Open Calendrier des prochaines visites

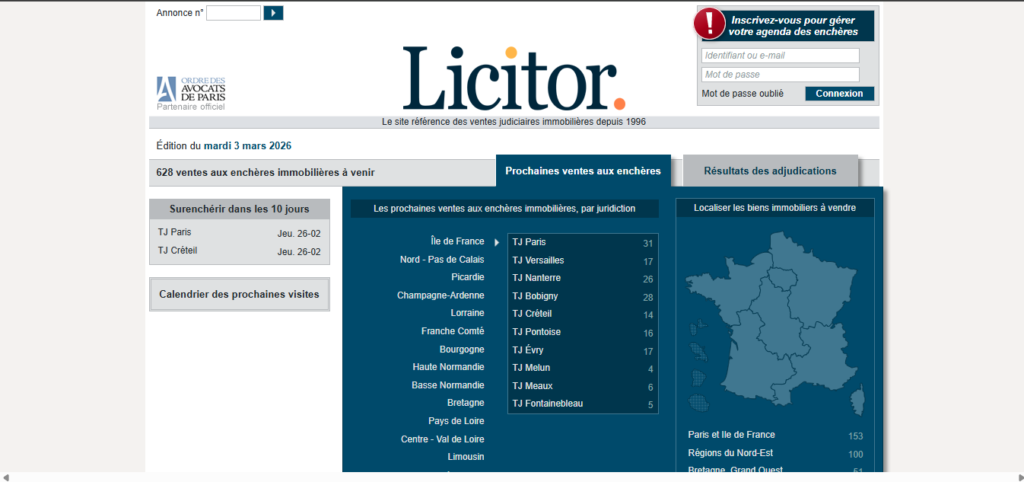(239, 295)
